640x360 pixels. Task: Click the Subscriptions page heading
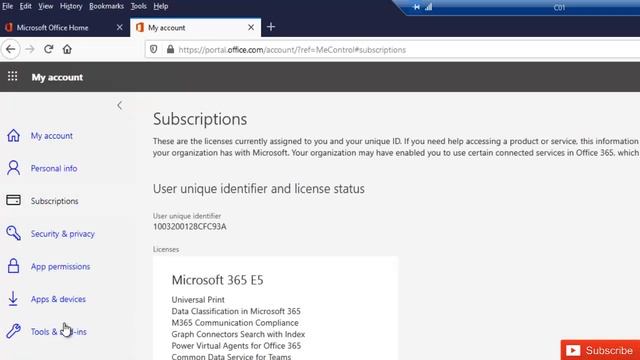click(200, 119)
